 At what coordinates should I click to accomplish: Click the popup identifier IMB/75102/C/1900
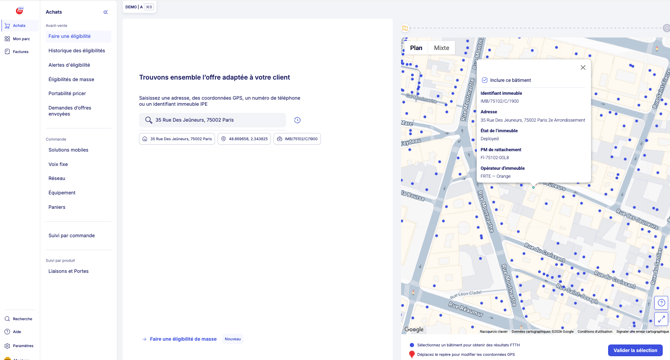(x=500, y=101)
